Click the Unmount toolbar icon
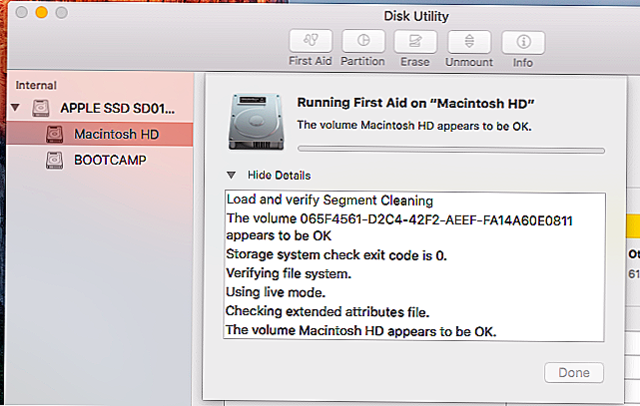The width and height of the screenshot is (640, 406). point(469,42)
